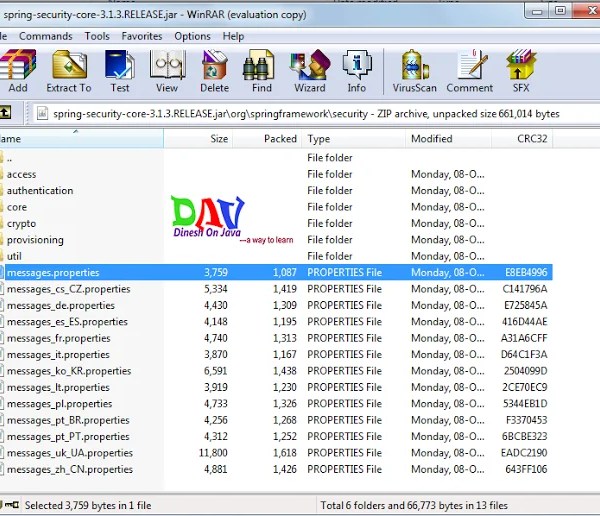Click the View file toolbar icon
Image resolution: width=600 pixels, height=516 pixels.
167,71
